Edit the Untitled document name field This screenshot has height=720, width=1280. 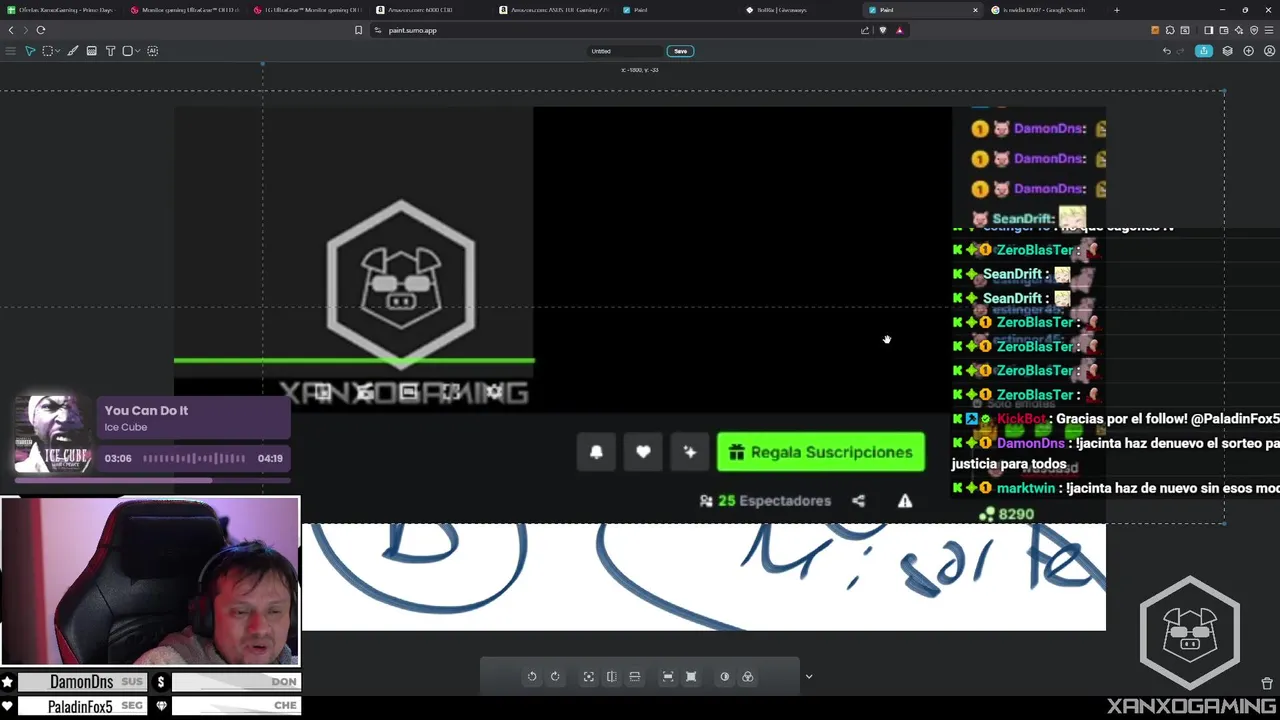(625, 51)
